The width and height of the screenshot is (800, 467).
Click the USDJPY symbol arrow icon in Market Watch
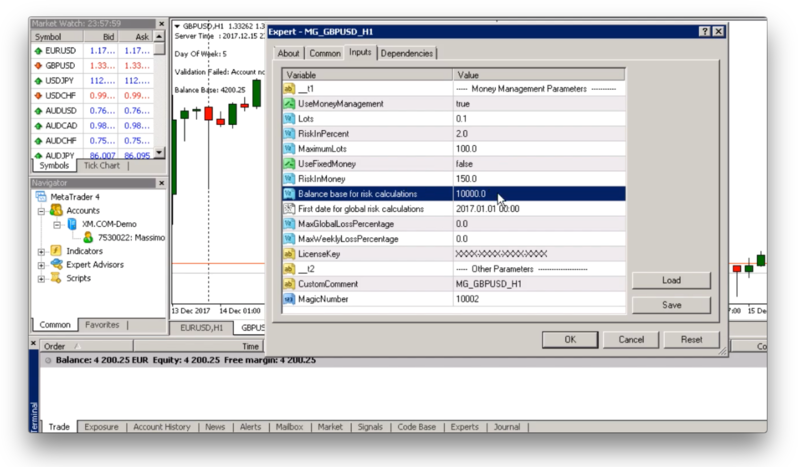tap(38, 81)
